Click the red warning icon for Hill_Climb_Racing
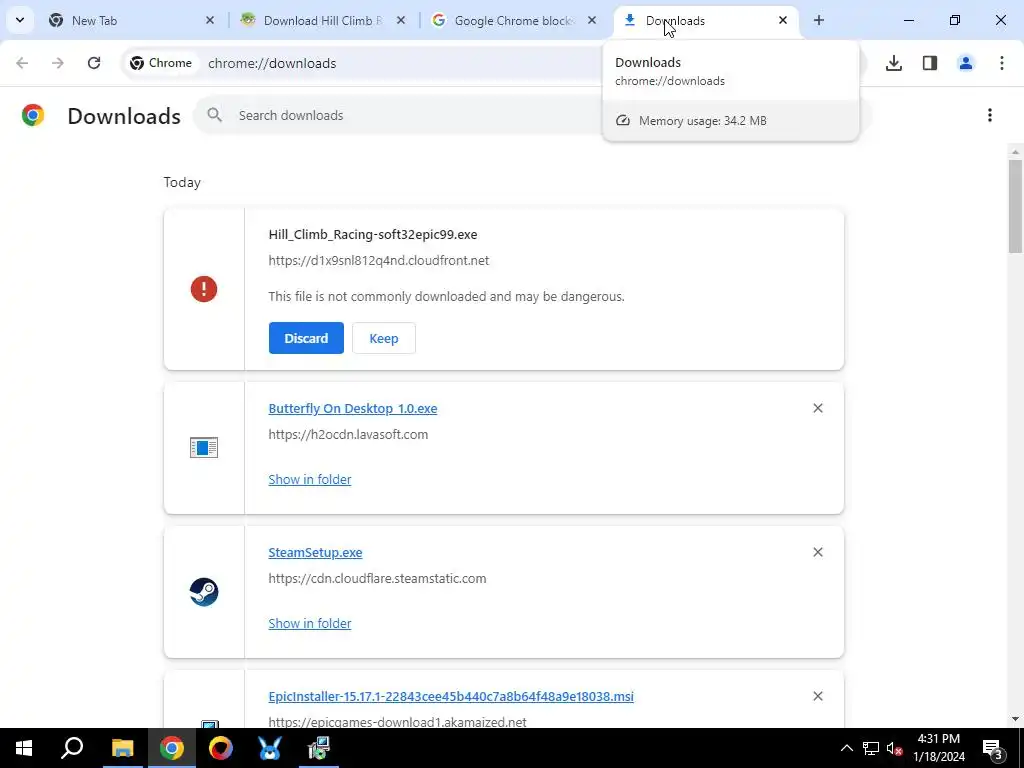Viewport: 1024px width, 768px height. click(x=204, y=289)
